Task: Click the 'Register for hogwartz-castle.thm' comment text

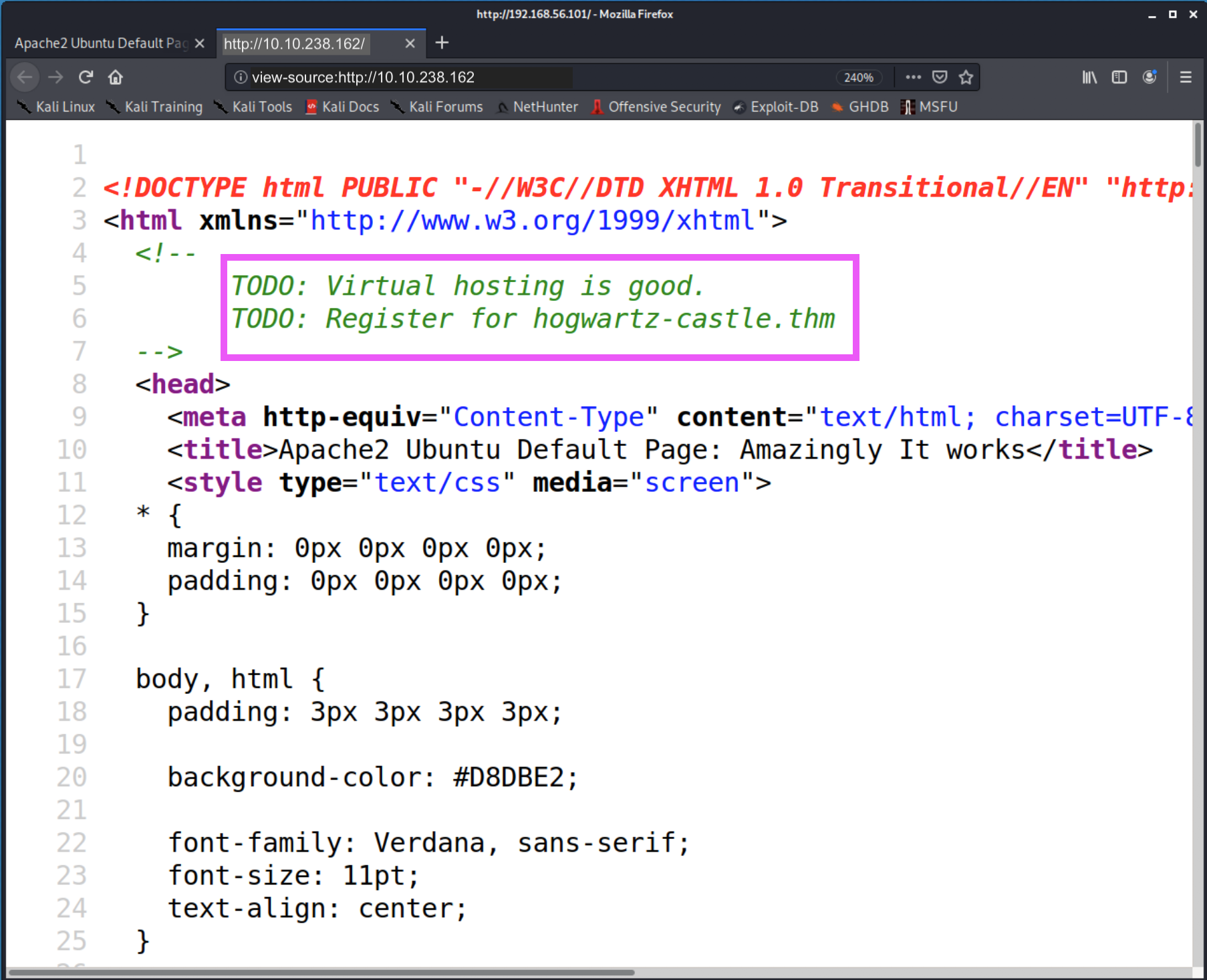Action: pyautogui.click(x=579, y=319)
